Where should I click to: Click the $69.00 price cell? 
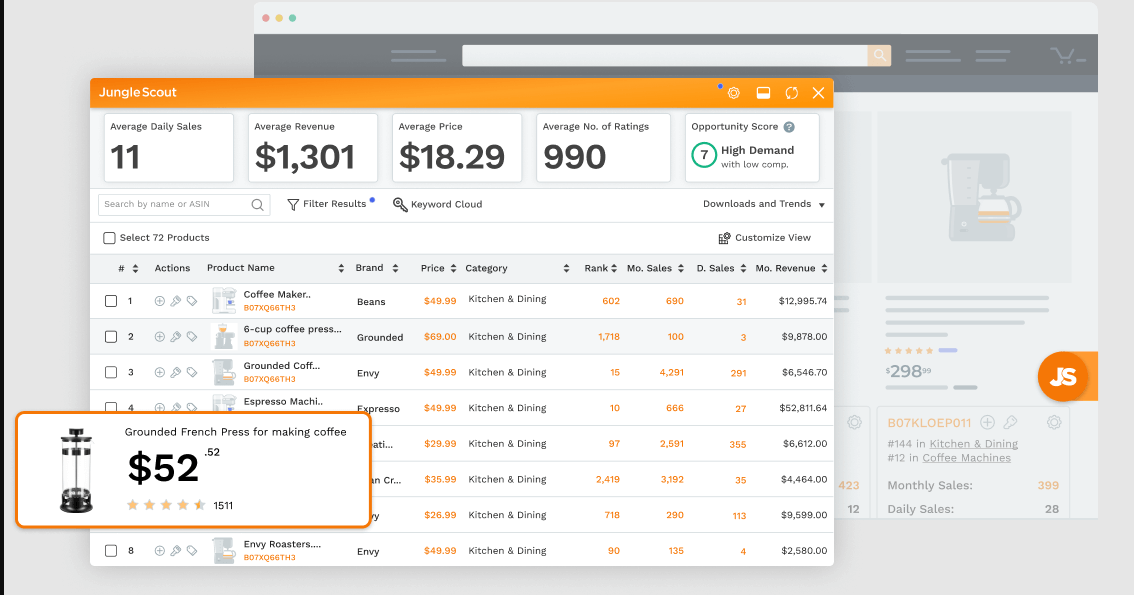point(440,337)
